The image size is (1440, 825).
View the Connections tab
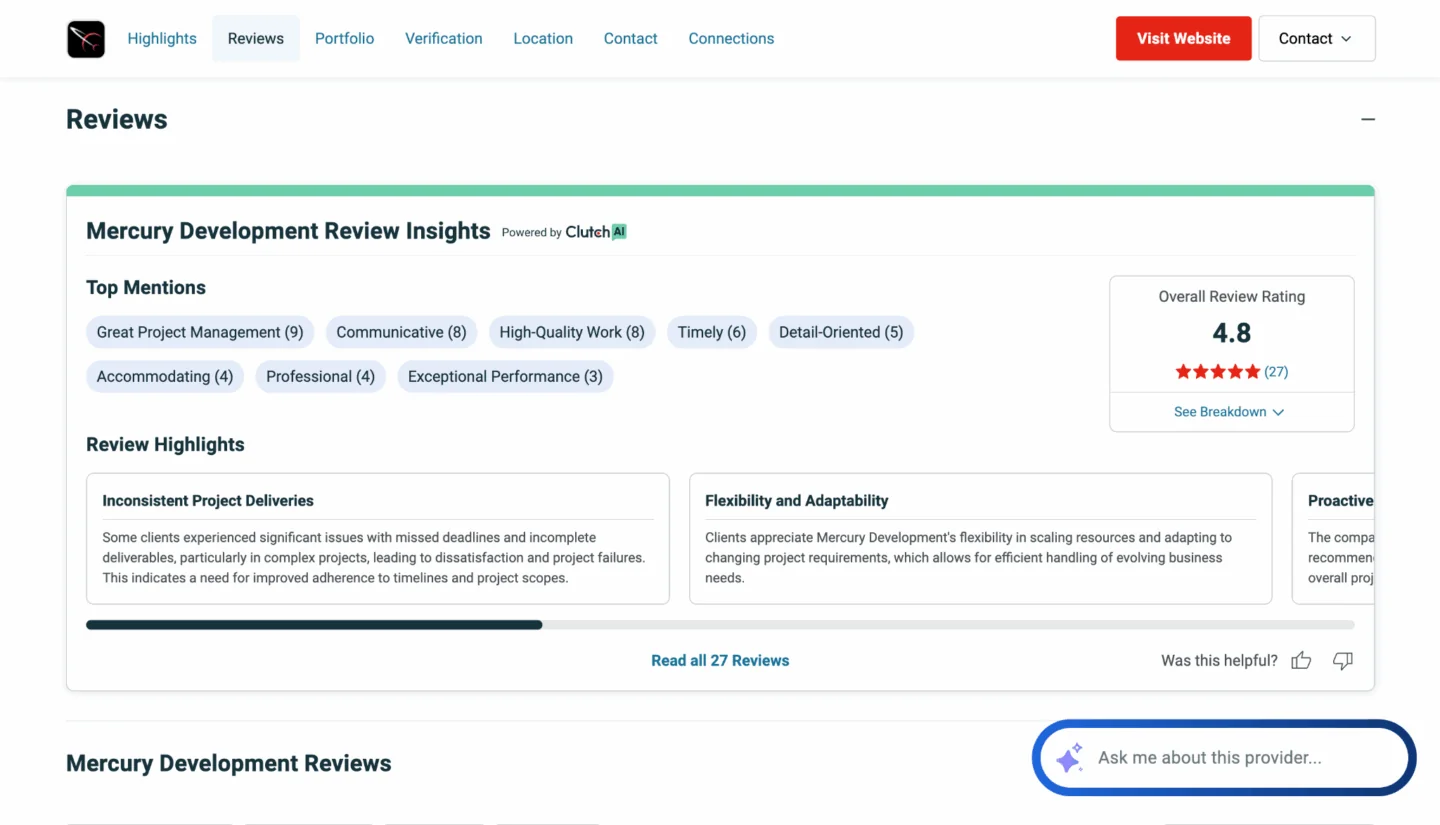(731, 38)
